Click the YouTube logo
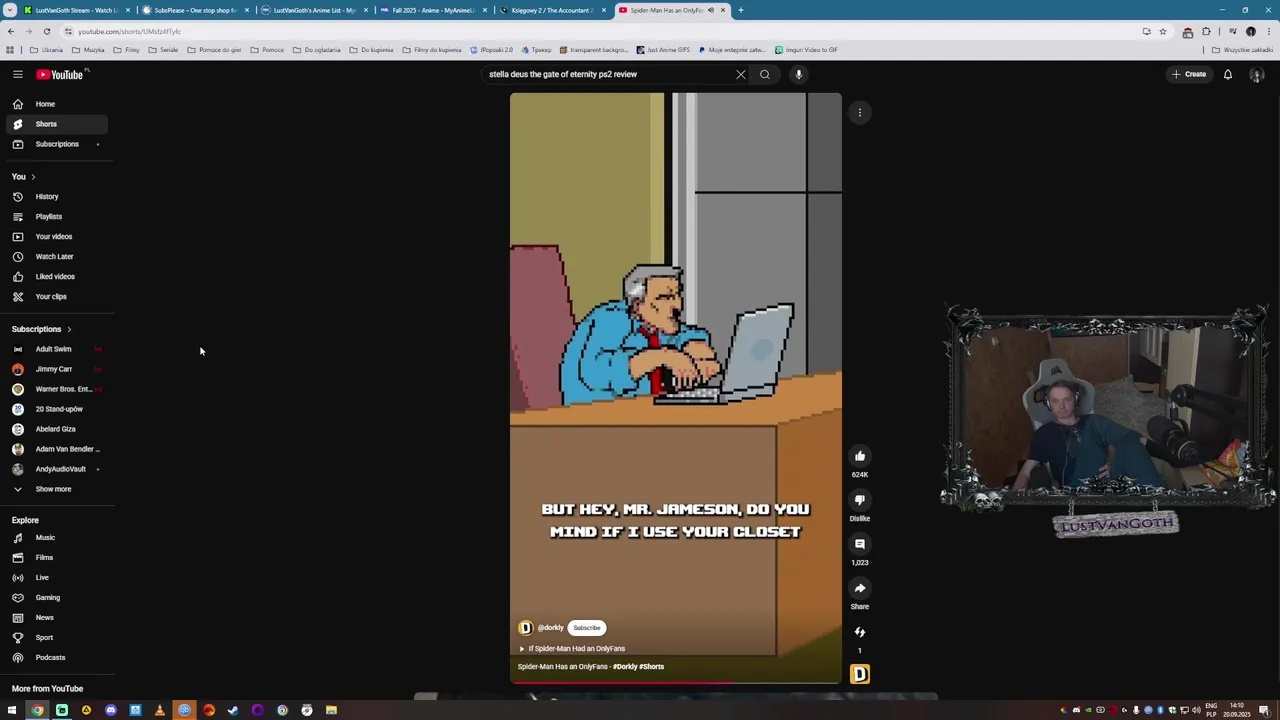 click(x=60, y=74)
